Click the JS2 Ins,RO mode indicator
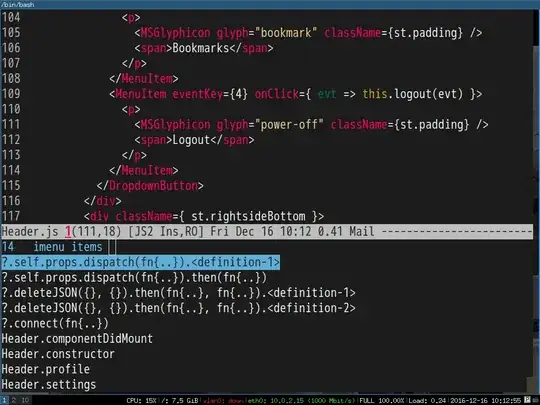The image size is (540, 405). pyautogui.click(x=166, y=231)
